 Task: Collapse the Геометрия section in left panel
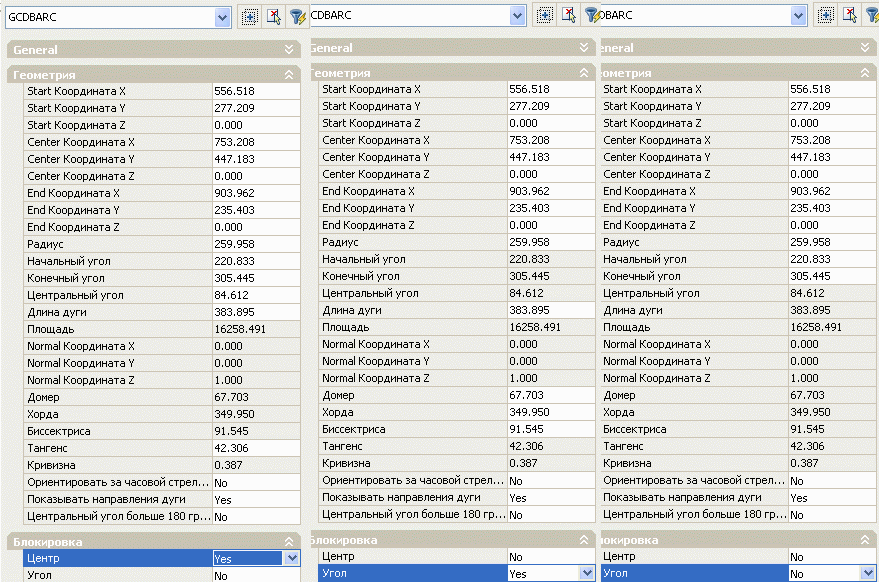pos(289,74)
